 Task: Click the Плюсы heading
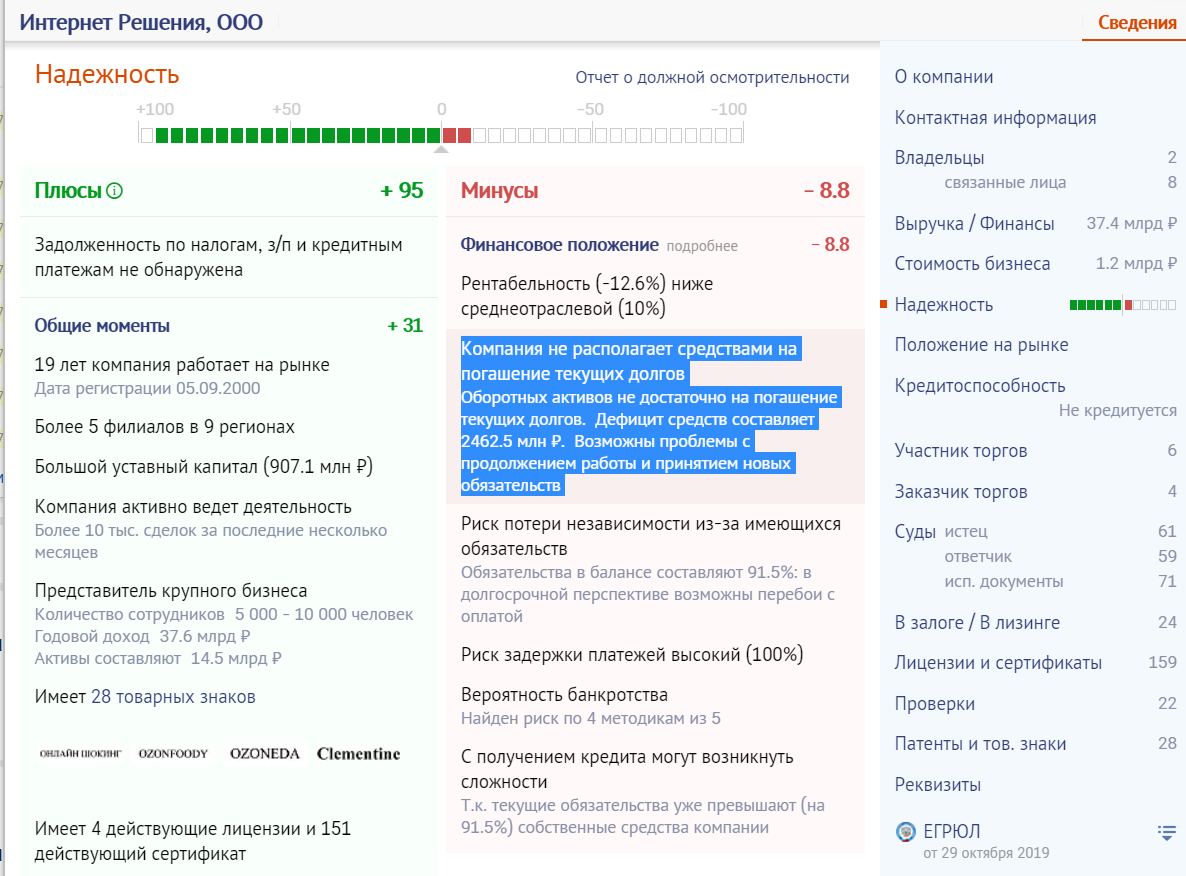pyautogui.click(x=68, y=191)
